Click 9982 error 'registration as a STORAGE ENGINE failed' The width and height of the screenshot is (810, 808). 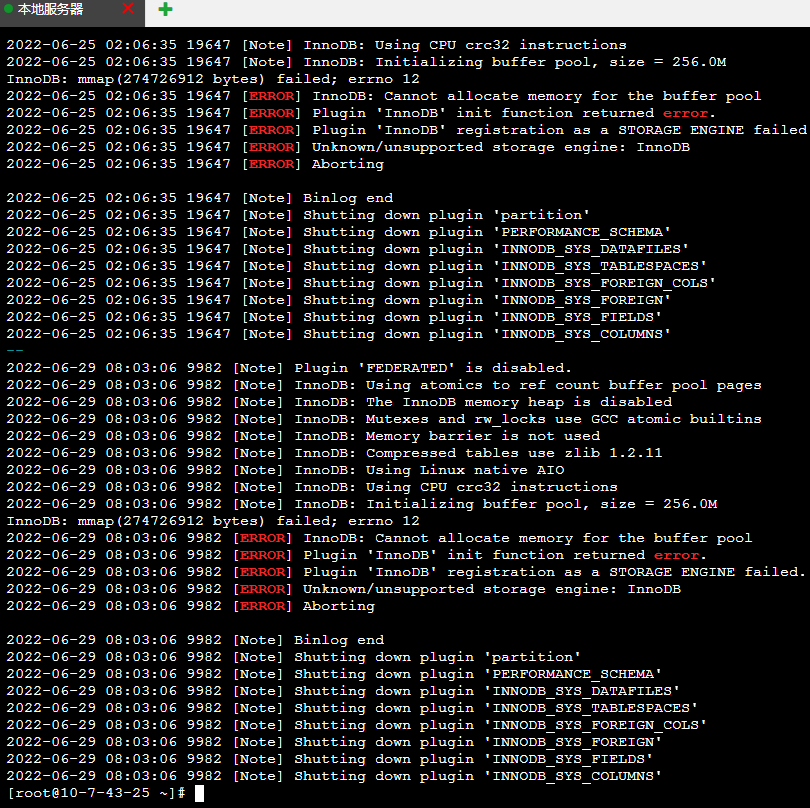pos(406,572)
